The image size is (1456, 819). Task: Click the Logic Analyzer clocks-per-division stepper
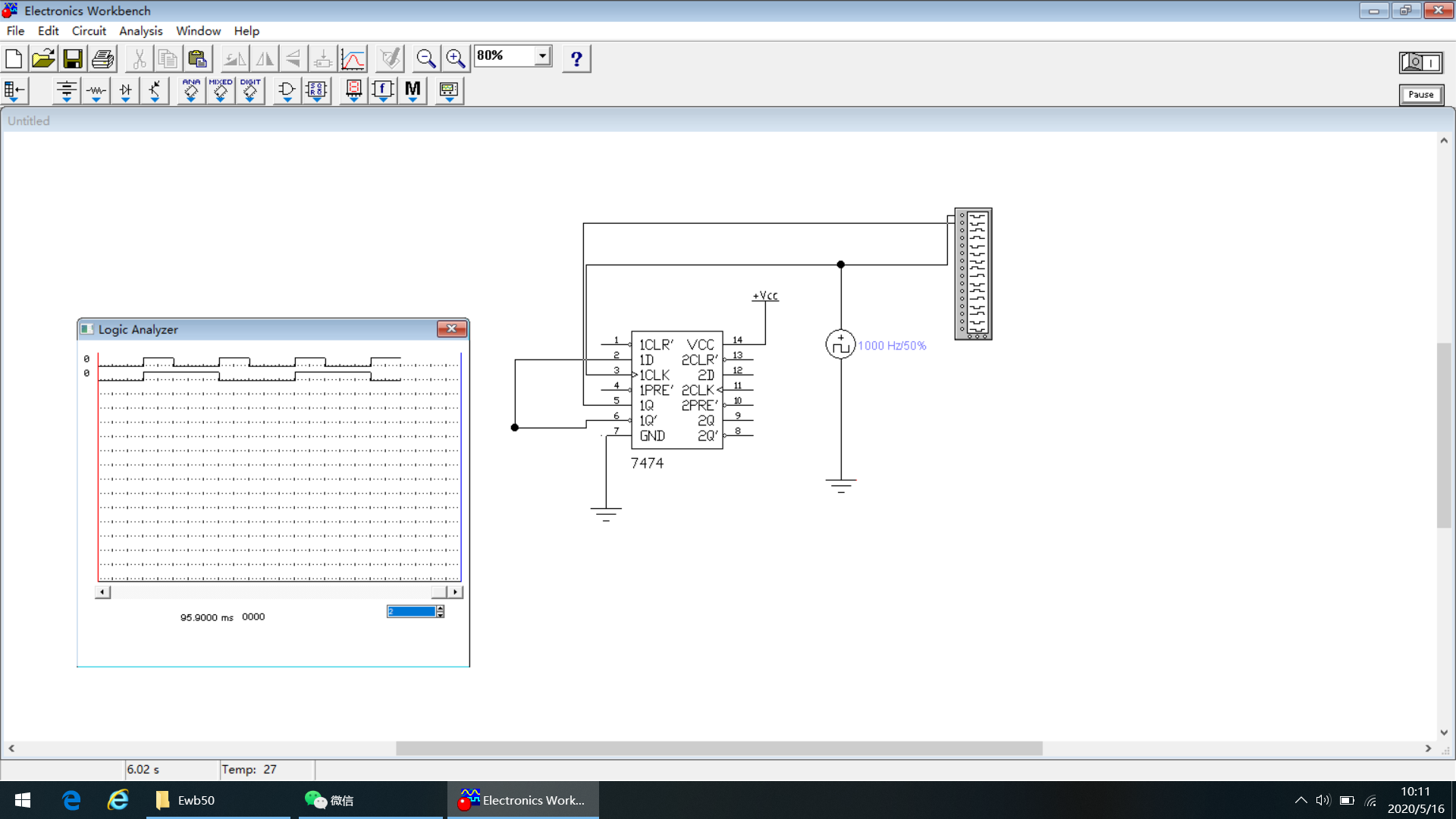[440, 611]
